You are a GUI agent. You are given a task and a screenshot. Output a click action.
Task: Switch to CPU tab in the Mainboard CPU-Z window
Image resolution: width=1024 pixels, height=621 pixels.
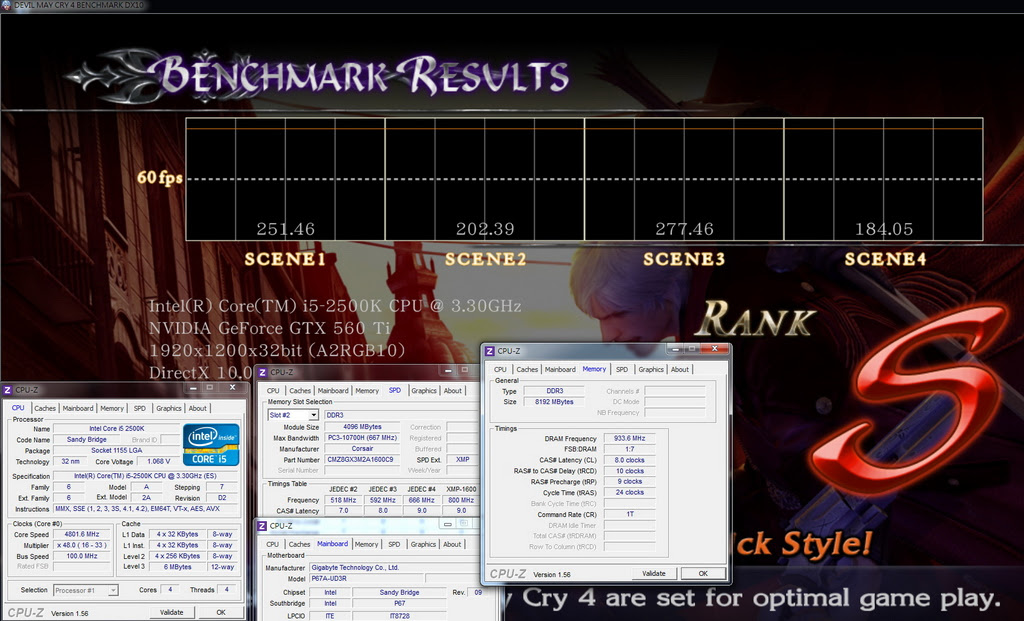272,544
